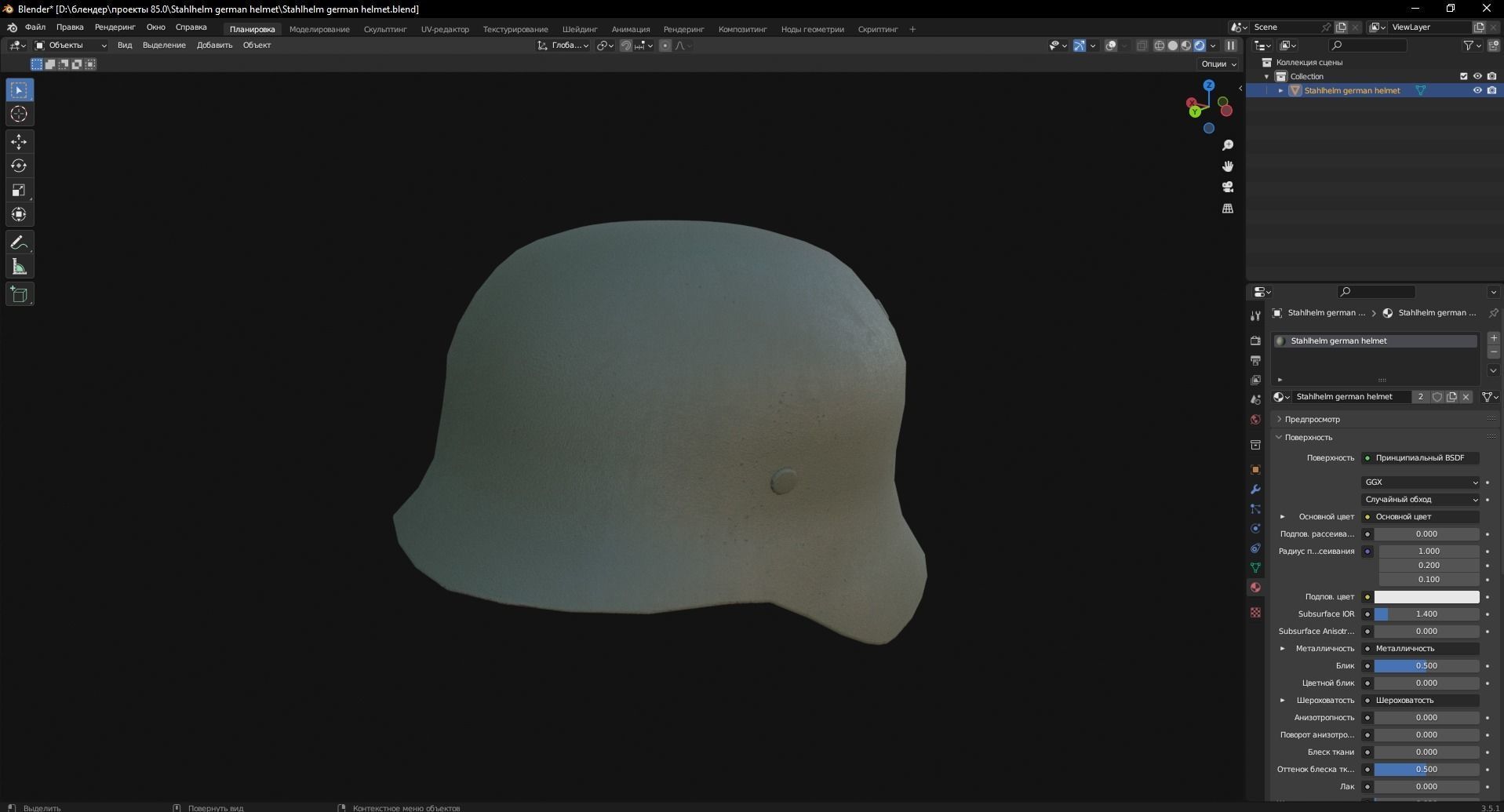1504x812 pixels.
Task: Collapse the Surface material panel
Action: tap(1280, 437)
